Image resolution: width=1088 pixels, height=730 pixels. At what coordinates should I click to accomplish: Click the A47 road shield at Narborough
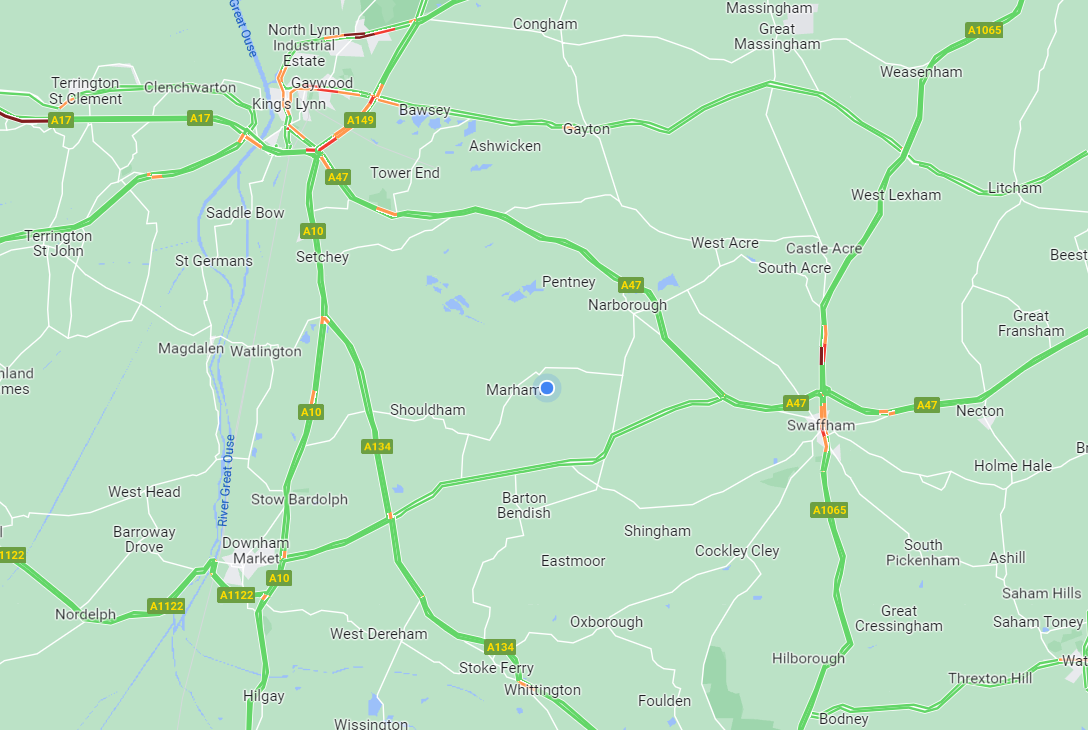[x=631, y=285]
